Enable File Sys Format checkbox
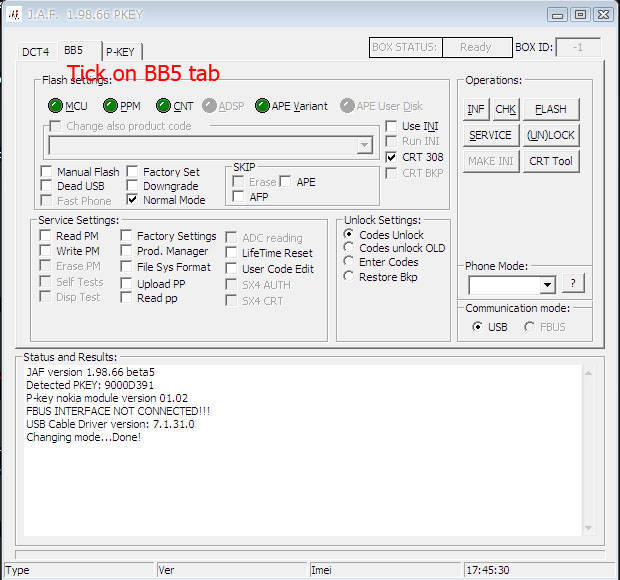Image resolution: width=620 pixels, height=580 pixels. point(126,266)
